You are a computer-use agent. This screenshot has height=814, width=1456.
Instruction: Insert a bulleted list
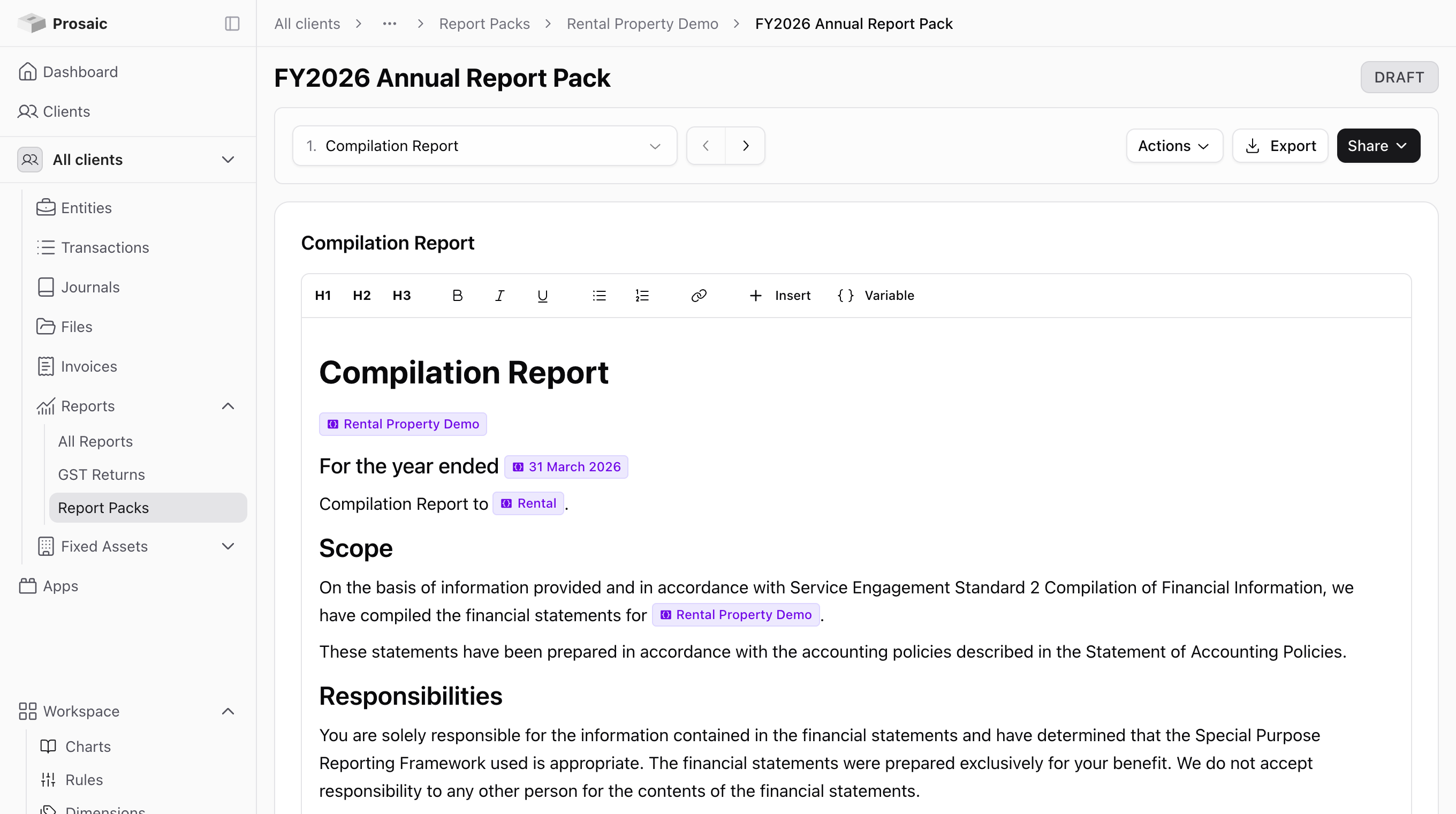coord(599,296)
